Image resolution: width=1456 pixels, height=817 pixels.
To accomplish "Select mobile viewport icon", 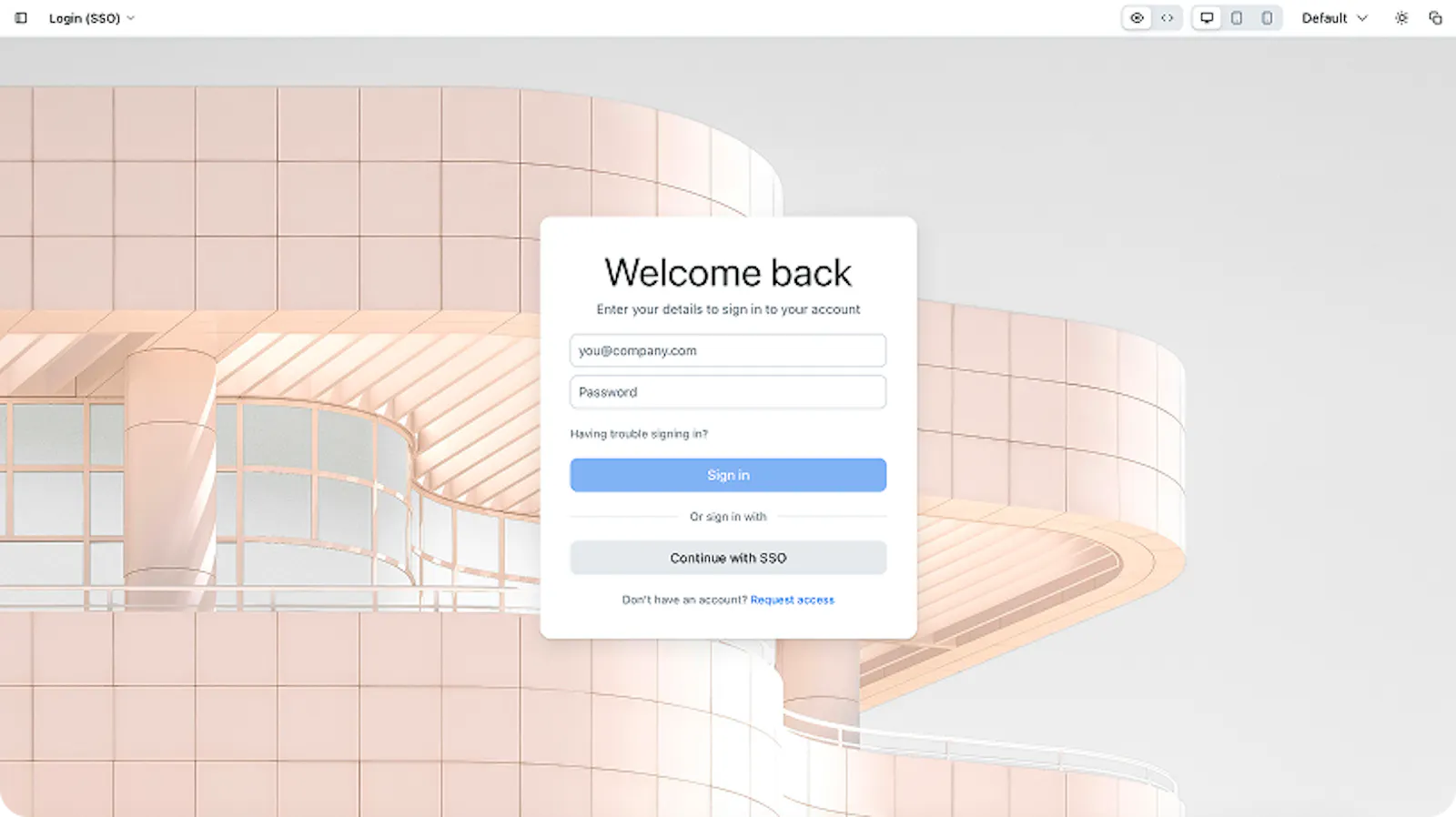I will [1267, 18].
